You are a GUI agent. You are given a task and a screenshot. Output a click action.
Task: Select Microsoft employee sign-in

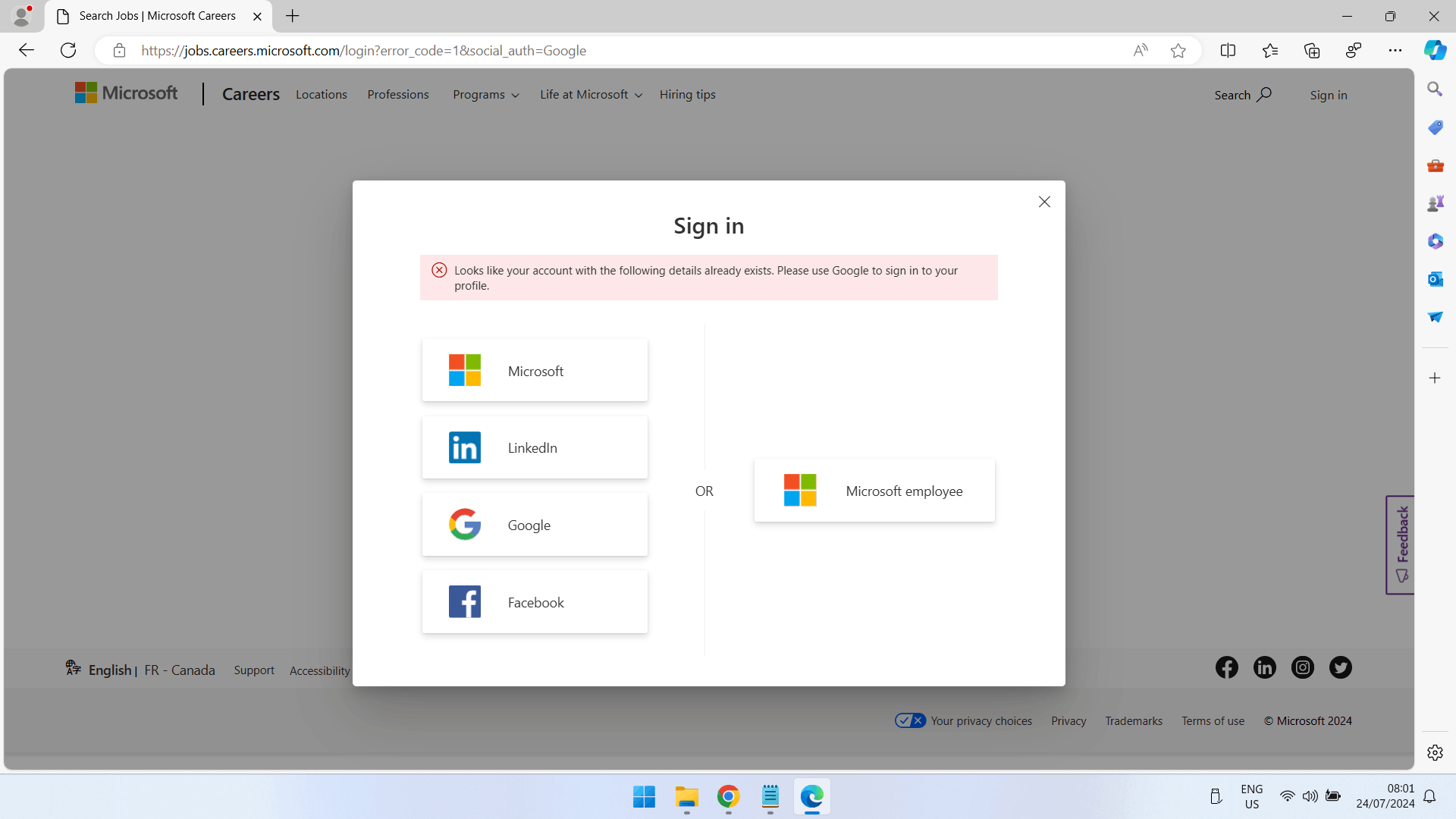pos(874,491)
